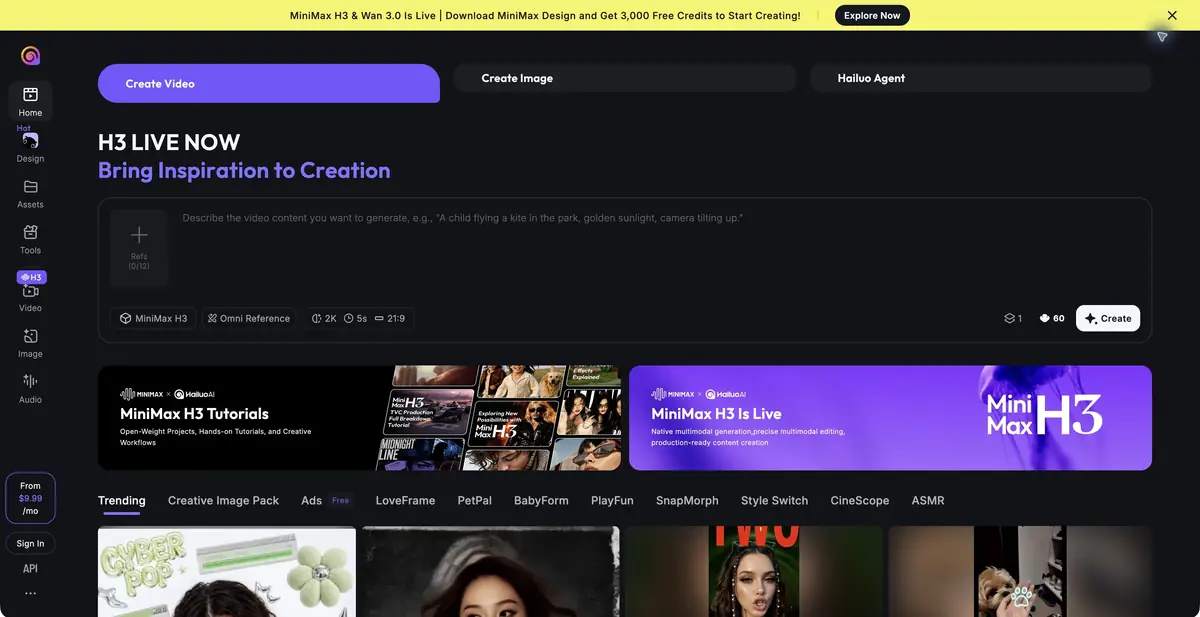Select the SnapMorph category tab
1200x617 pixels.
pyautogui.click(x=687, y=500)
